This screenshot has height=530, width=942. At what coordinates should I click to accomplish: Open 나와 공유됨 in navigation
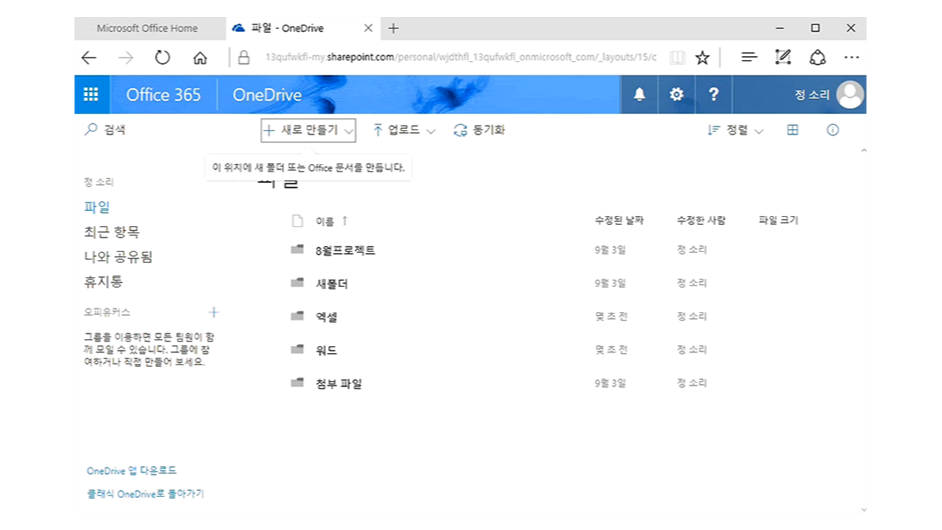118,257
